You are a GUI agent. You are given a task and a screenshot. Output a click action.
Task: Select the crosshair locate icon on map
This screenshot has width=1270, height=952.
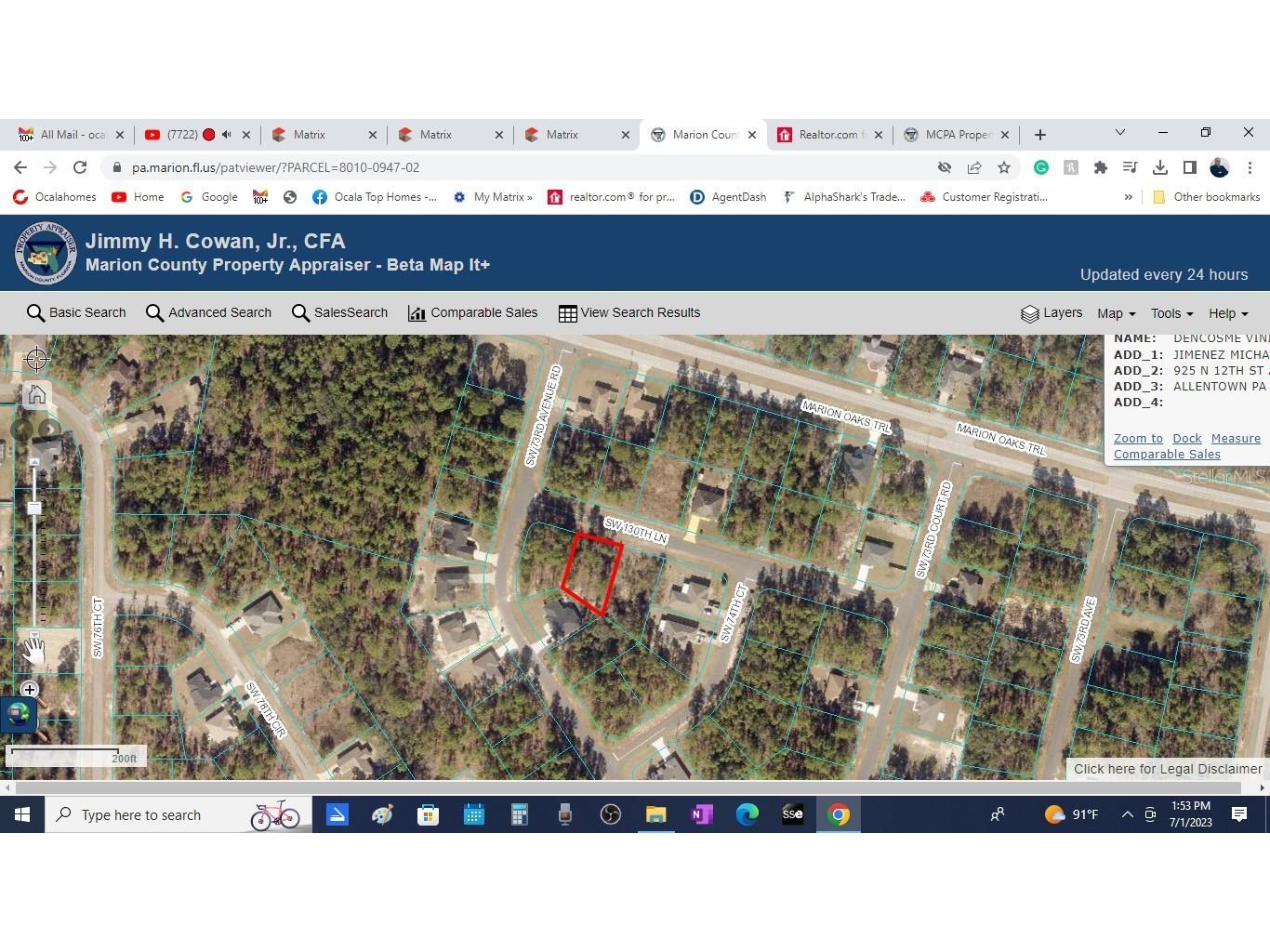point(36,358)
